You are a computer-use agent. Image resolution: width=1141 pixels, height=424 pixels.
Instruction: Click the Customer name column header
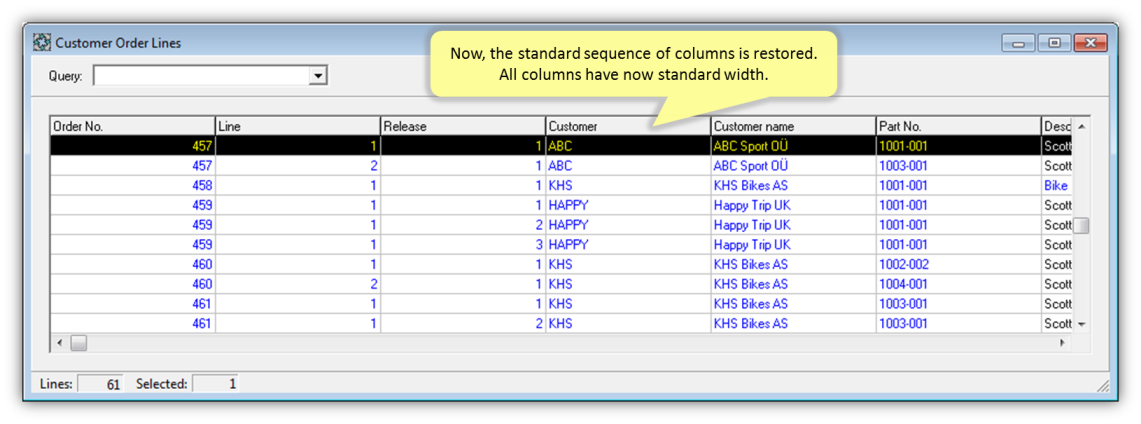coord(794,126)
